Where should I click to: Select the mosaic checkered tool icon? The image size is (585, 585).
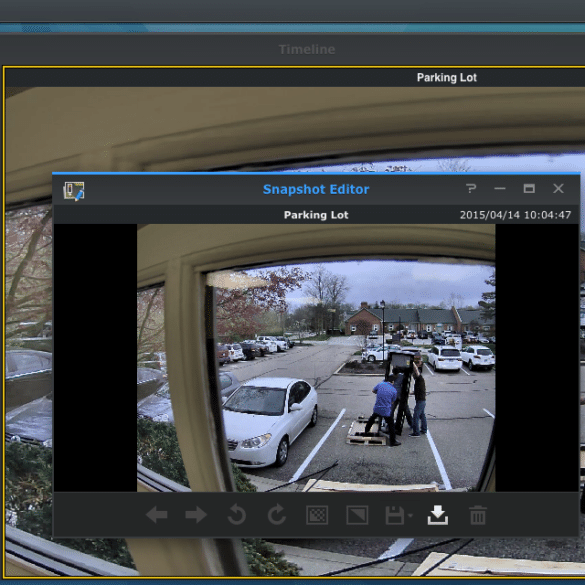(317, 515)
